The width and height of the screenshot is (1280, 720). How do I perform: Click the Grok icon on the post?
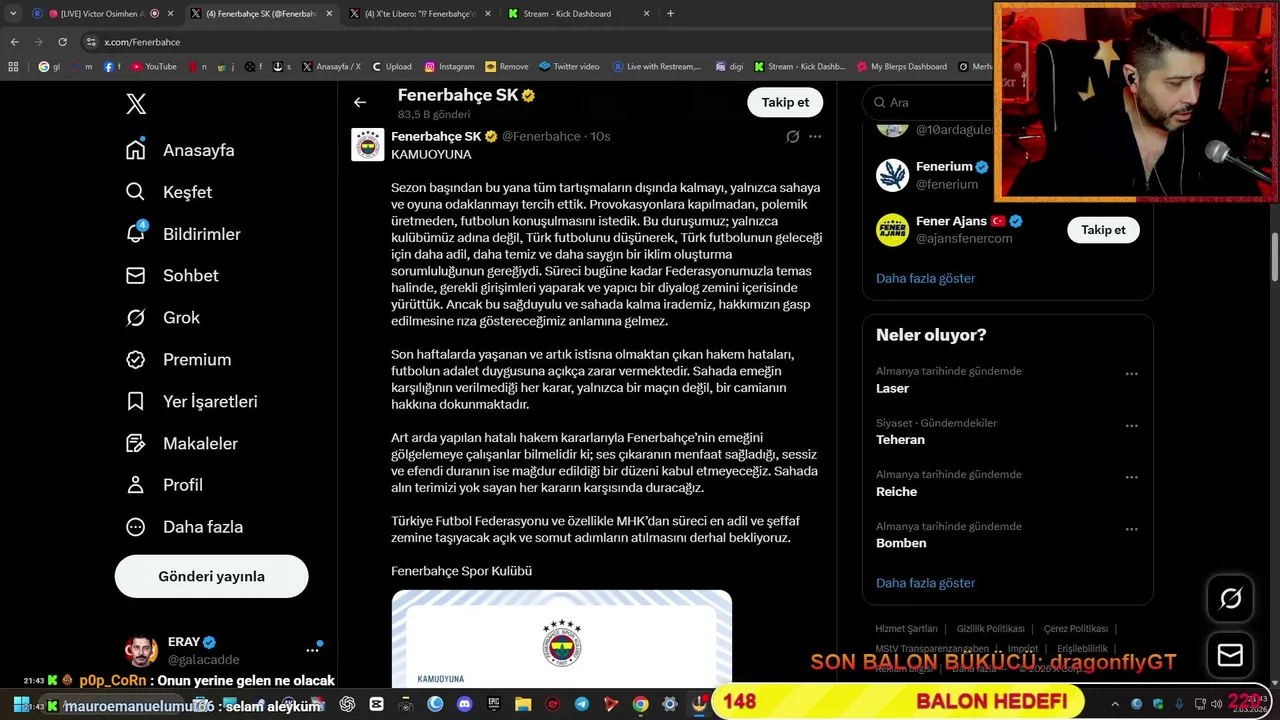click(x=792, y=136)
